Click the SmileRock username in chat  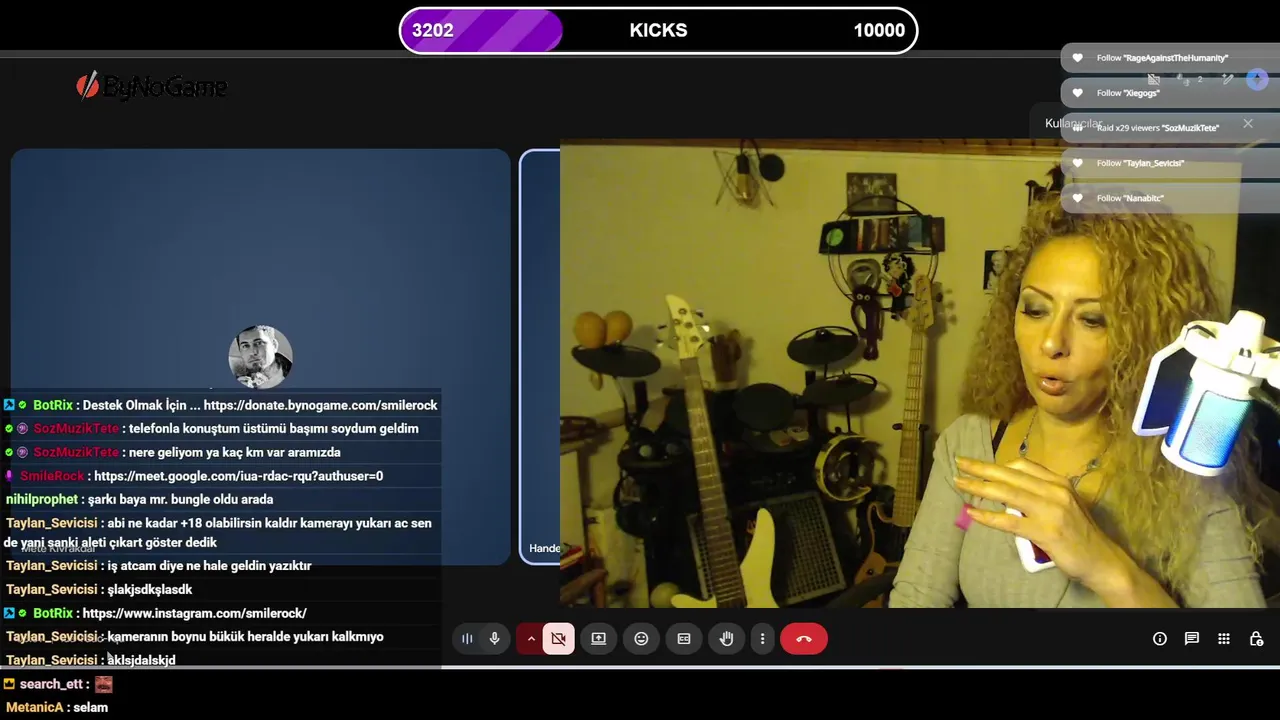click(52, 476)
